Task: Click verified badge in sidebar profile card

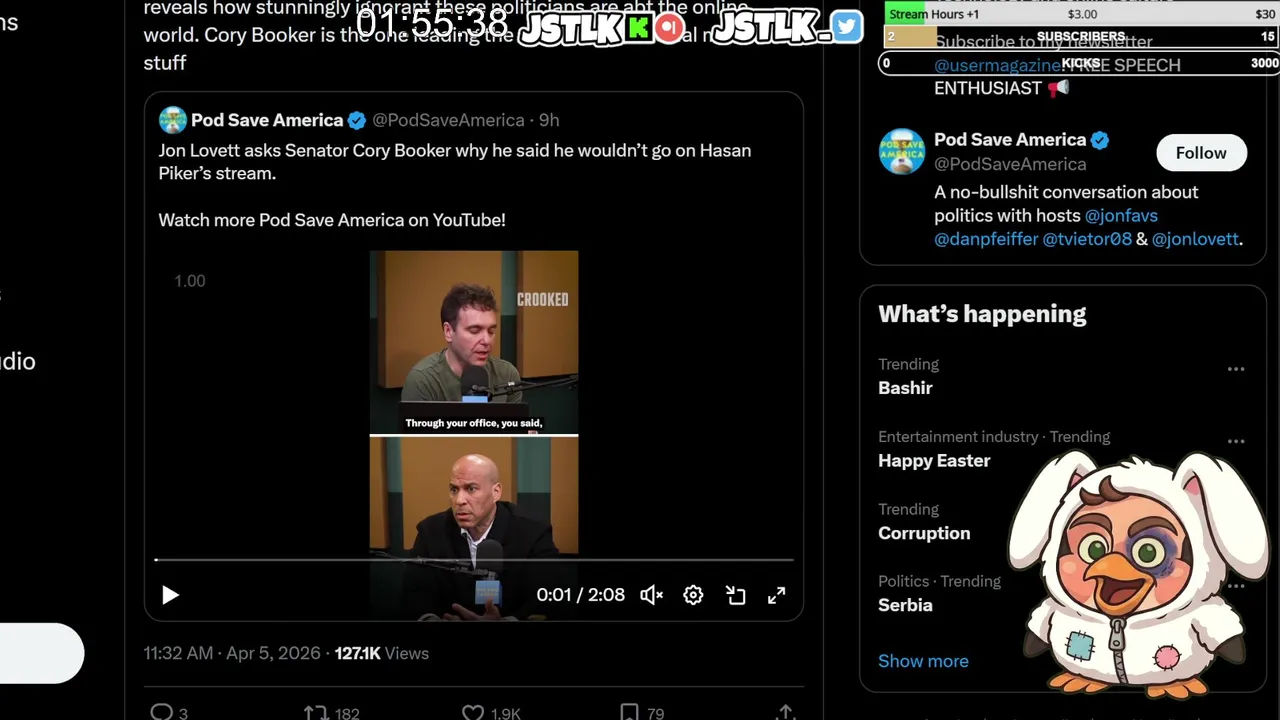Action: pyautogui.click(x=1100, y=140)
